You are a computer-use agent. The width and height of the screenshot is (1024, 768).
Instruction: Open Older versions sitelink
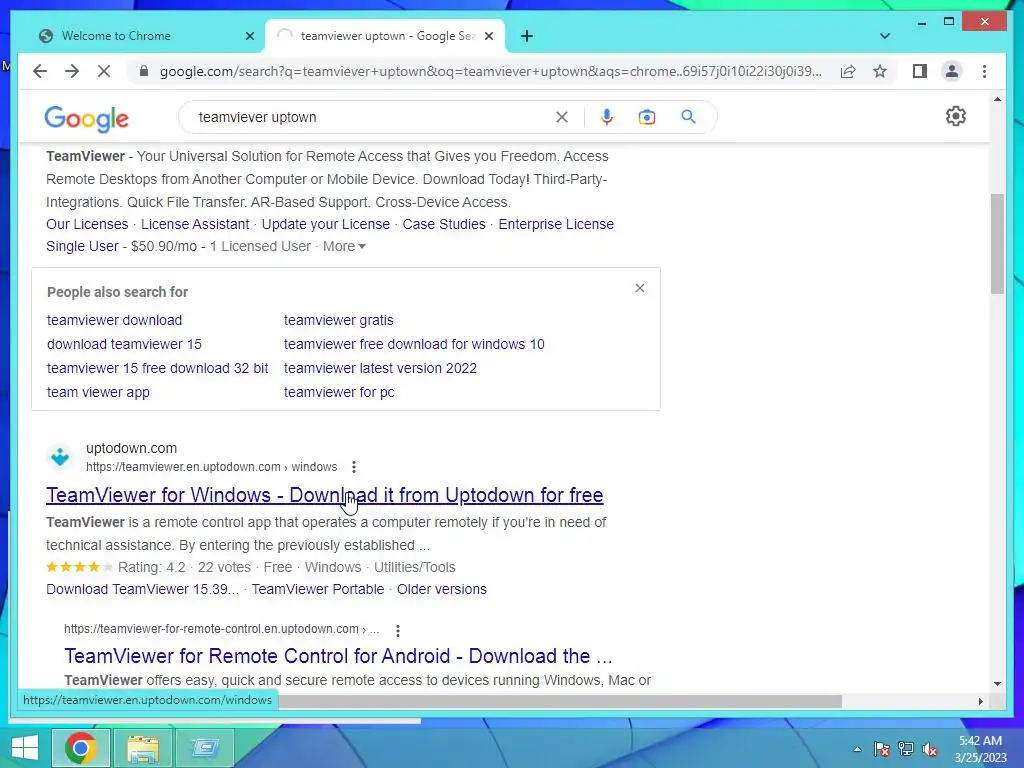[x=442, y=589]
